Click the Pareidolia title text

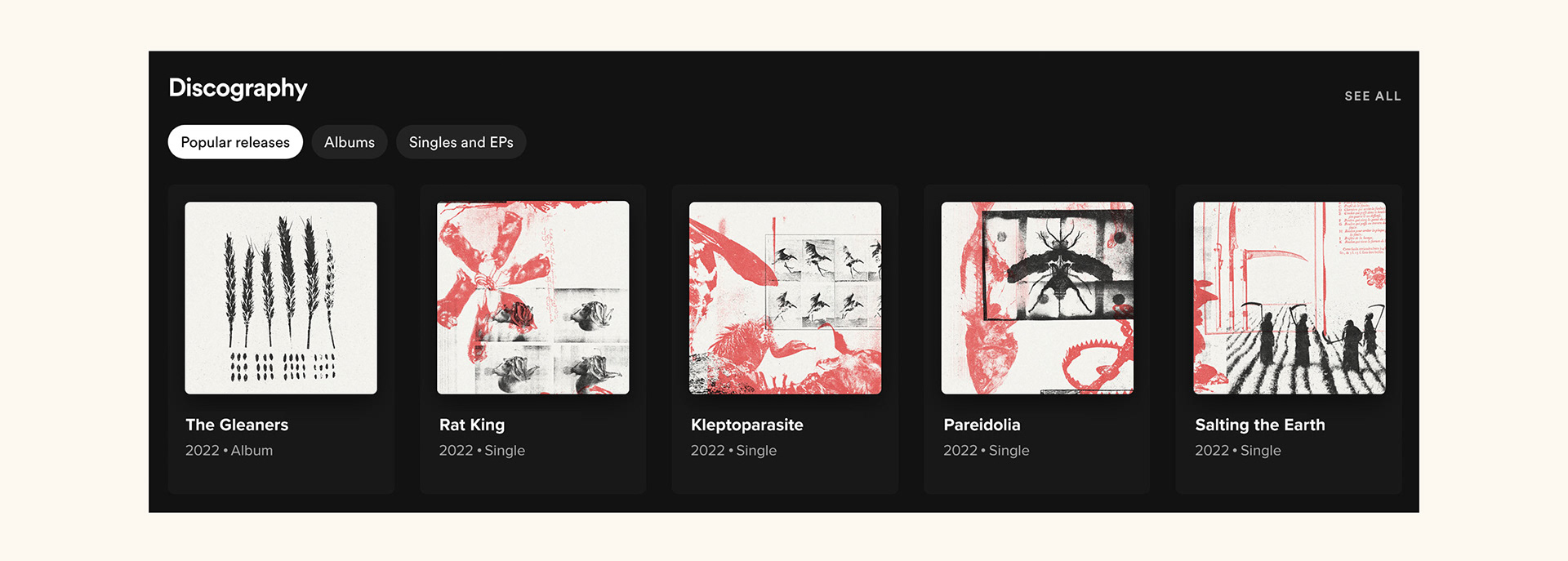(982, 425)
